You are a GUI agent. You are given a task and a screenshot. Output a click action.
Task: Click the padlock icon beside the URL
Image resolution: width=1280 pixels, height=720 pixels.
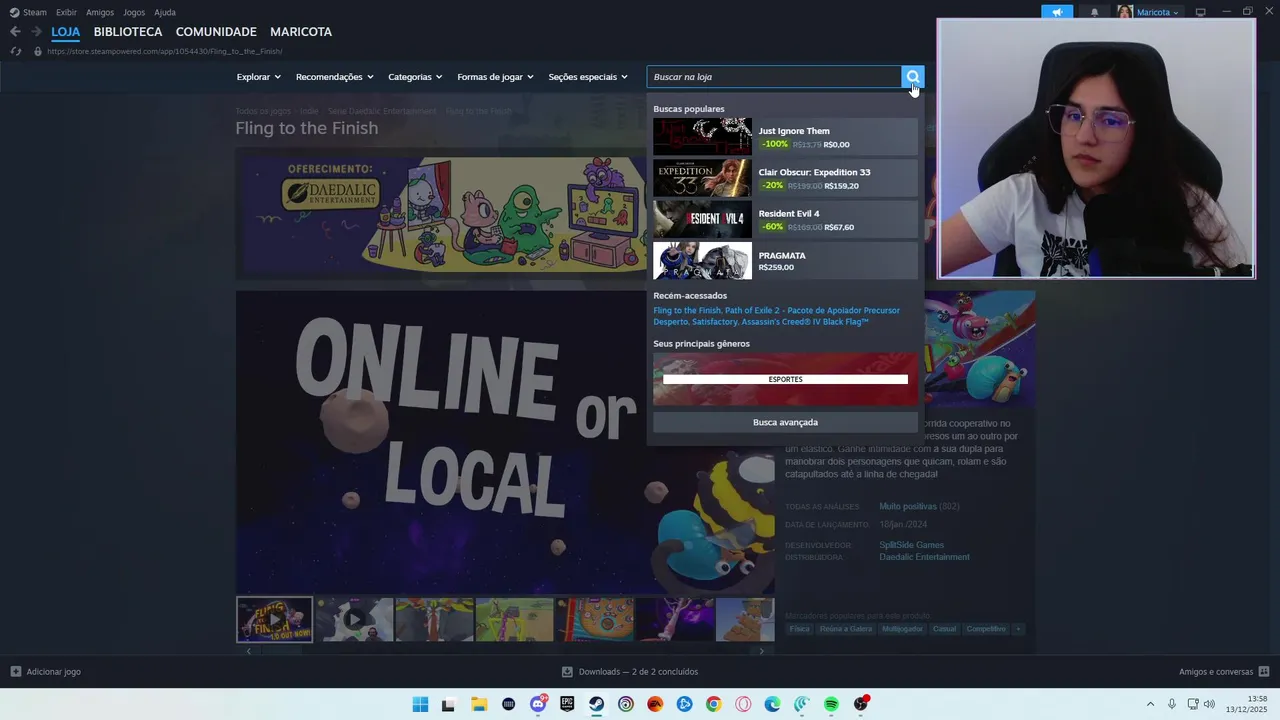[x=38, y=51]
